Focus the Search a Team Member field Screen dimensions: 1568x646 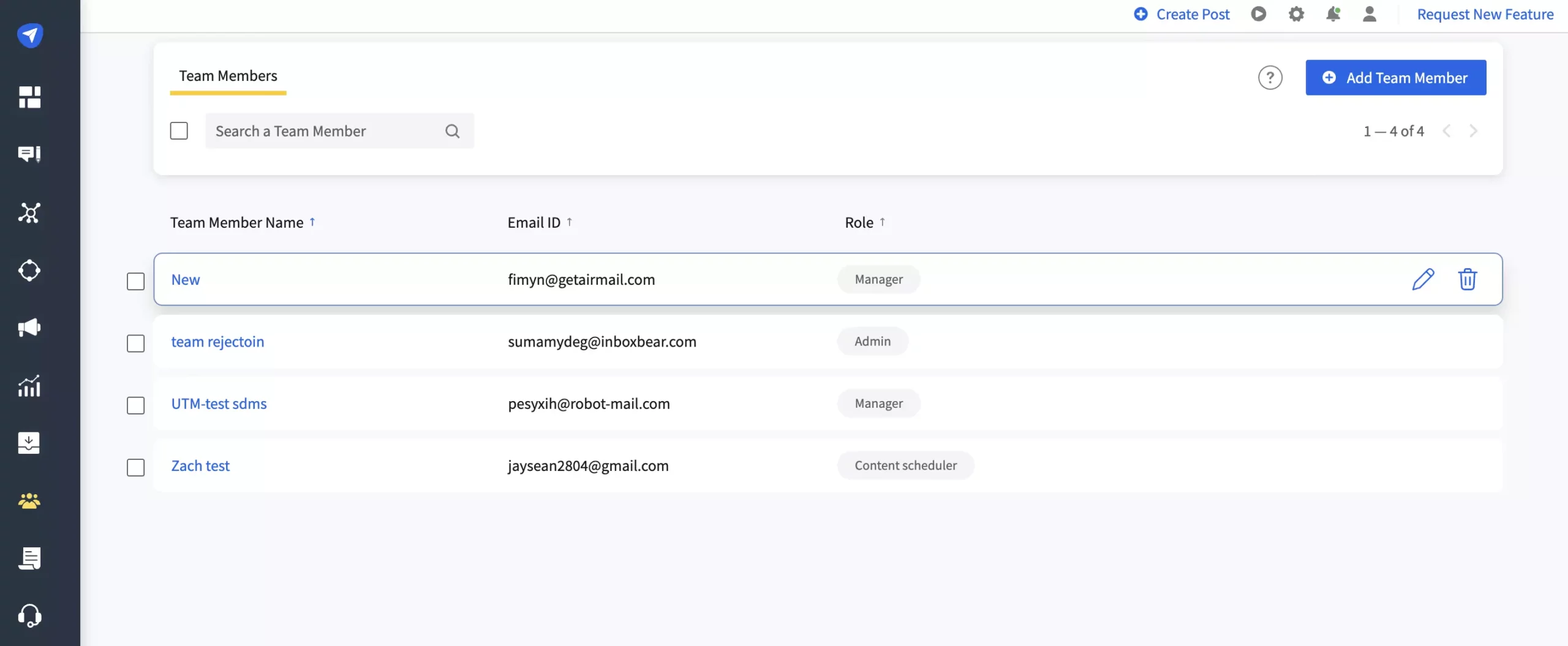[x=325, y=131]
